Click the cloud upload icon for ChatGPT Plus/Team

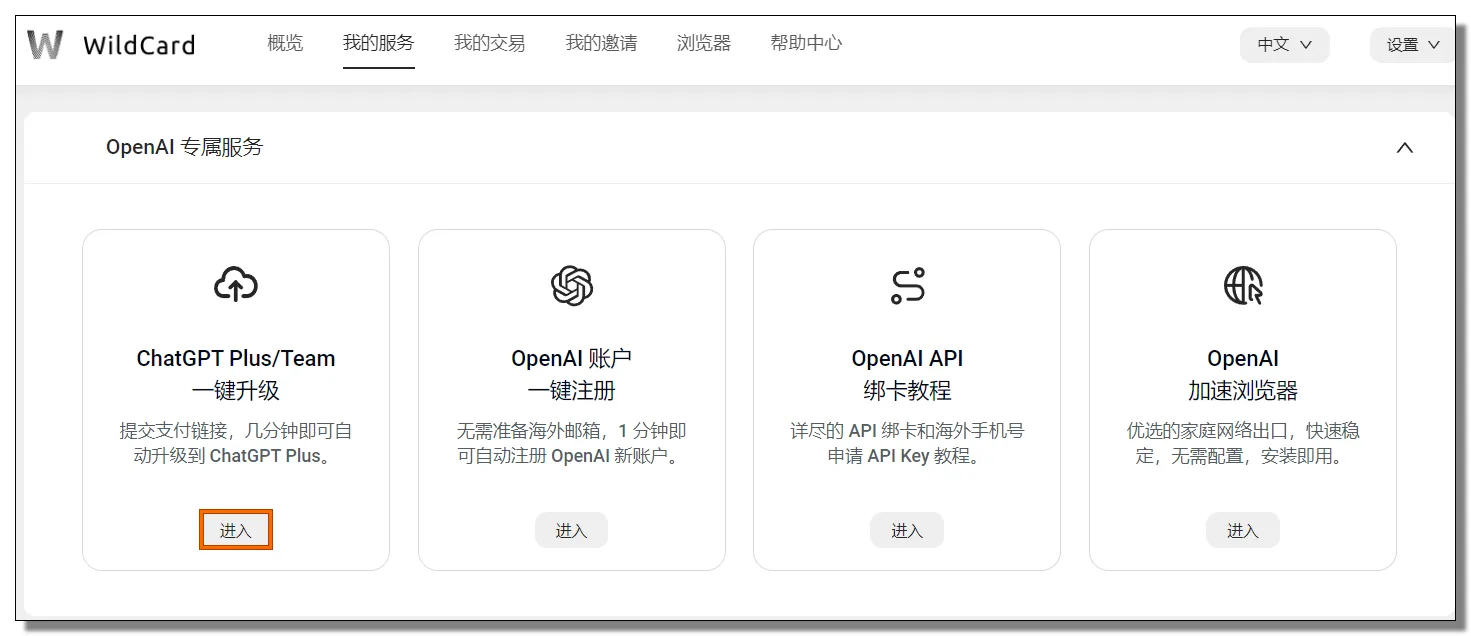[236, 285]
